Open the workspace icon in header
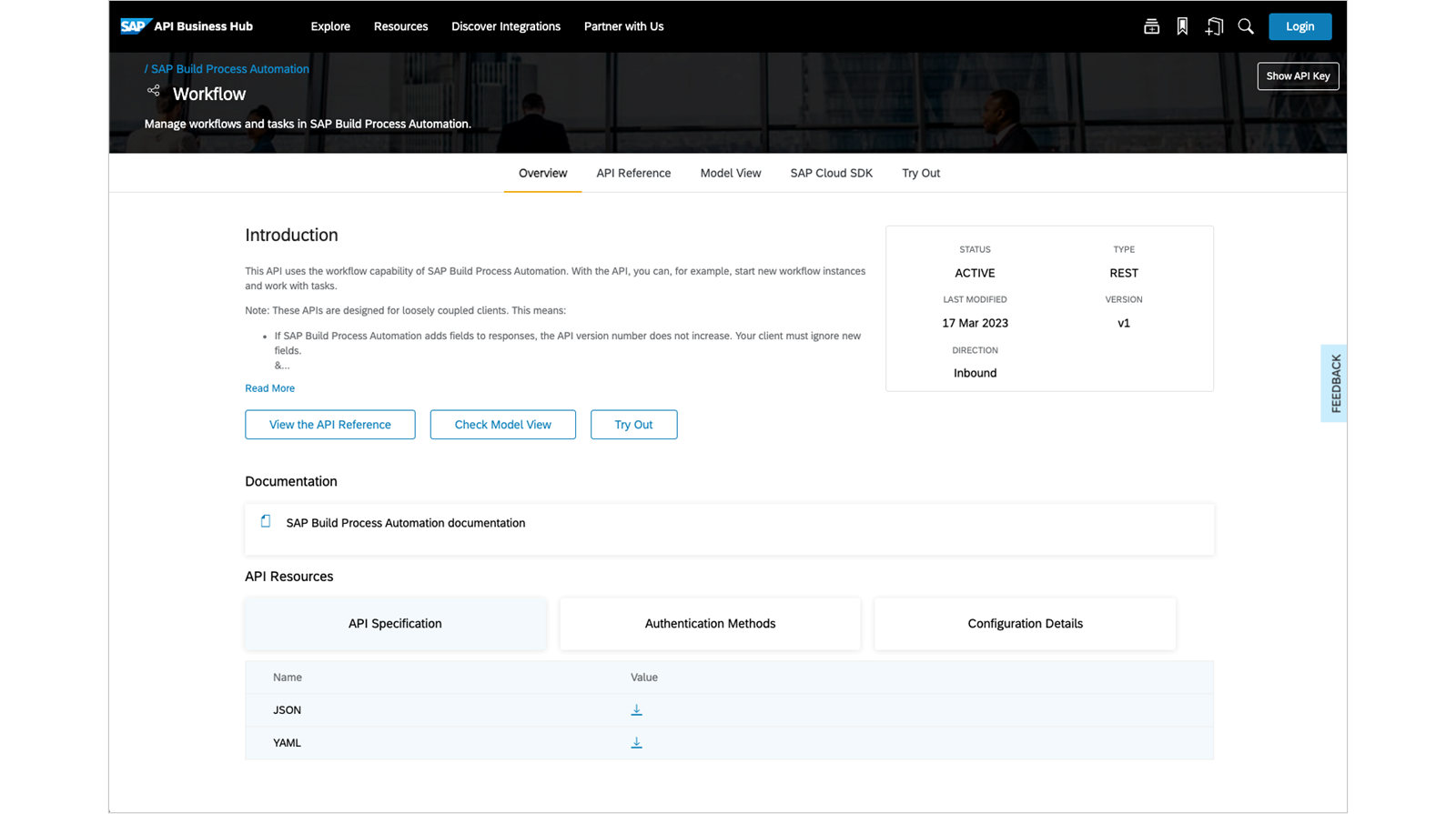 pos(1151,26)
